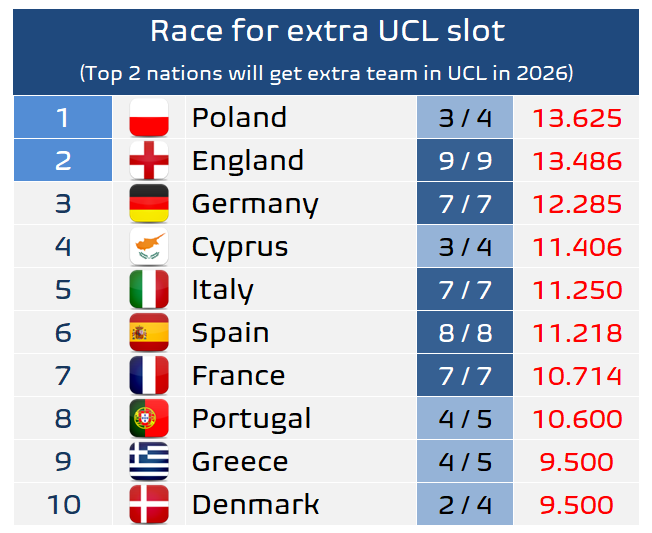Click the Cyprus flag icon
Screen dimensions: 652x533
tap(149, 247)
